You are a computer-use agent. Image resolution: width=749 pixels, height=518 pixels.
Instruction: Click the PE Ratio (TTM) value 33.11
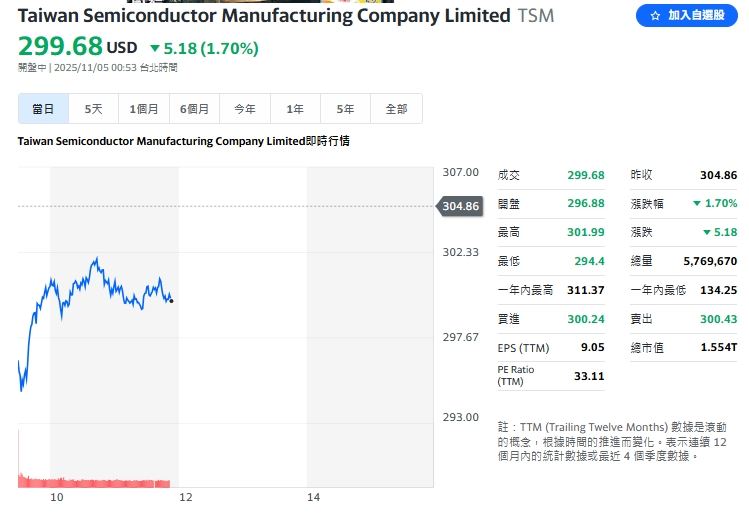pyautogui.click(x=588, y=376)
